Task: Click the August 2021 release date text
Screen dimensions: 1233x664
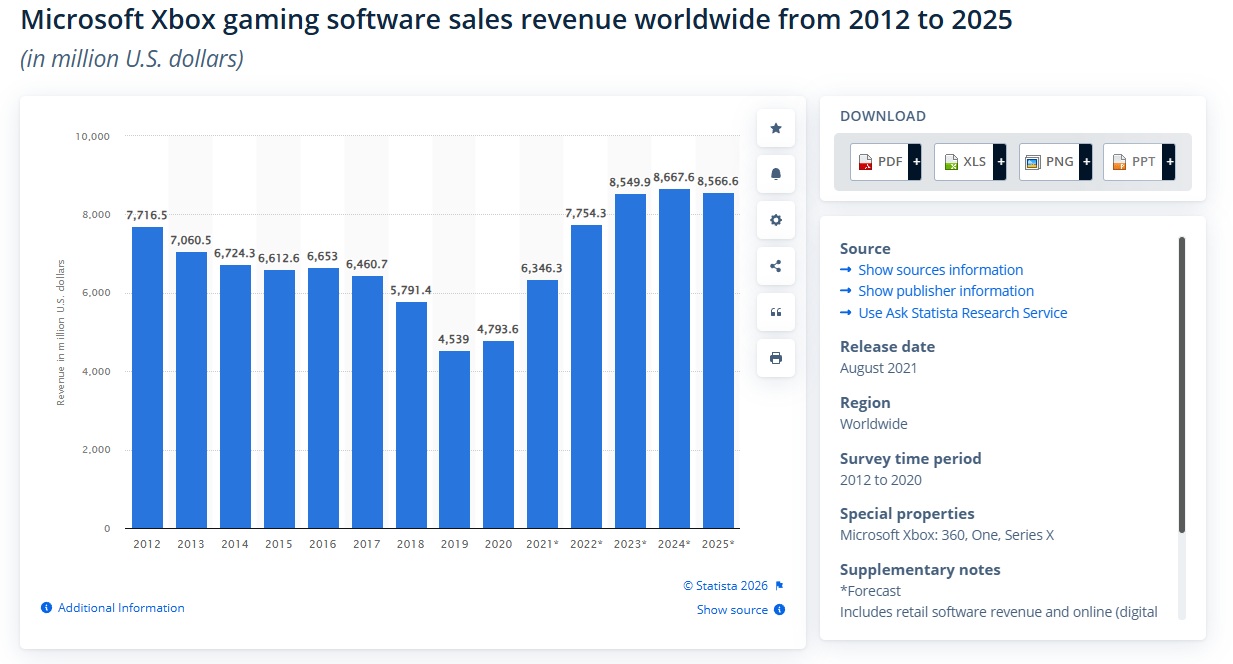Action: point(878,368)
